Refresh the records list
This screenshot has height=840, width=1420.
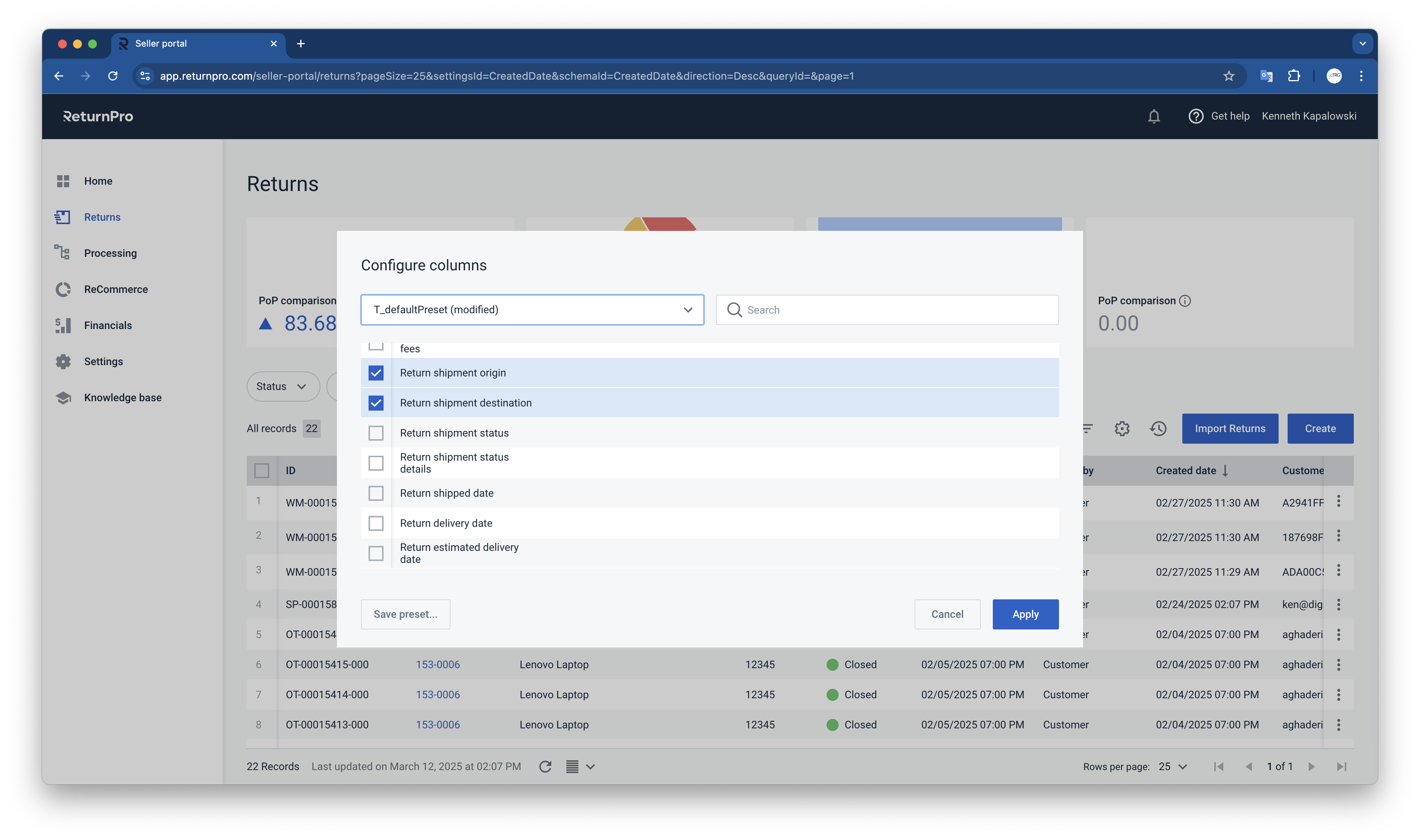pos(545,766)
